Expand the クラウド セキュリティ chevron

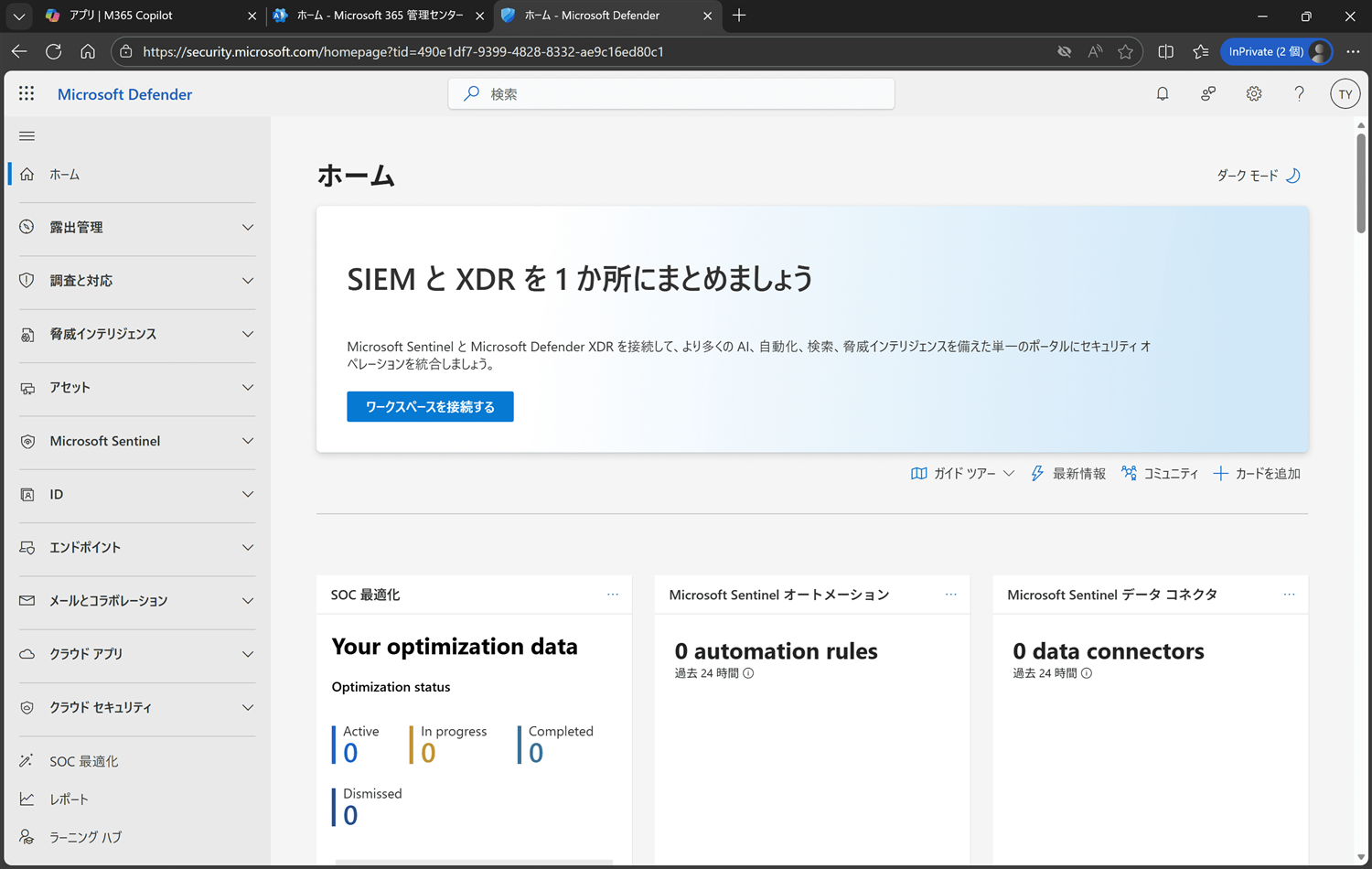[248, 707]
